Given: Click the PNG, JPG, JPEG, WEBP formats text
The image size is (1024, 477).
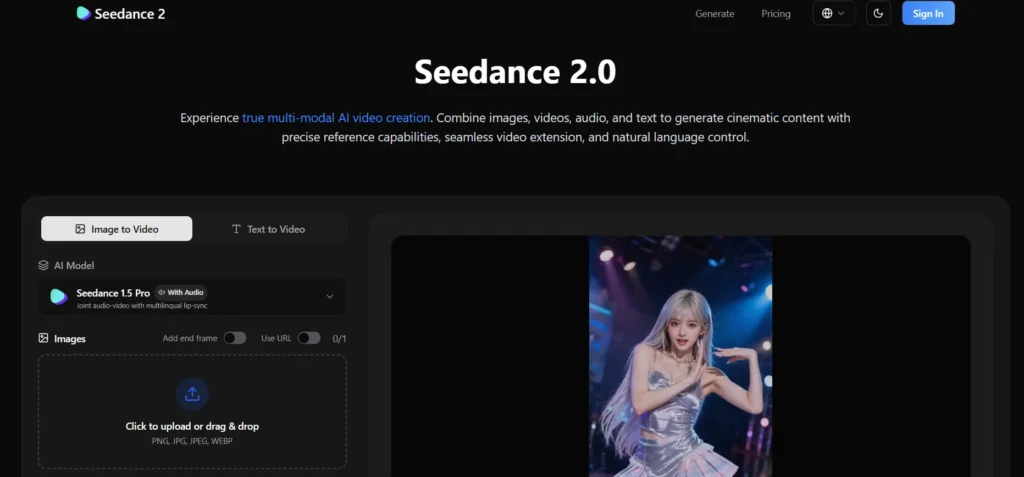Looking at the screenshot, I should click(x=192, y=441).
